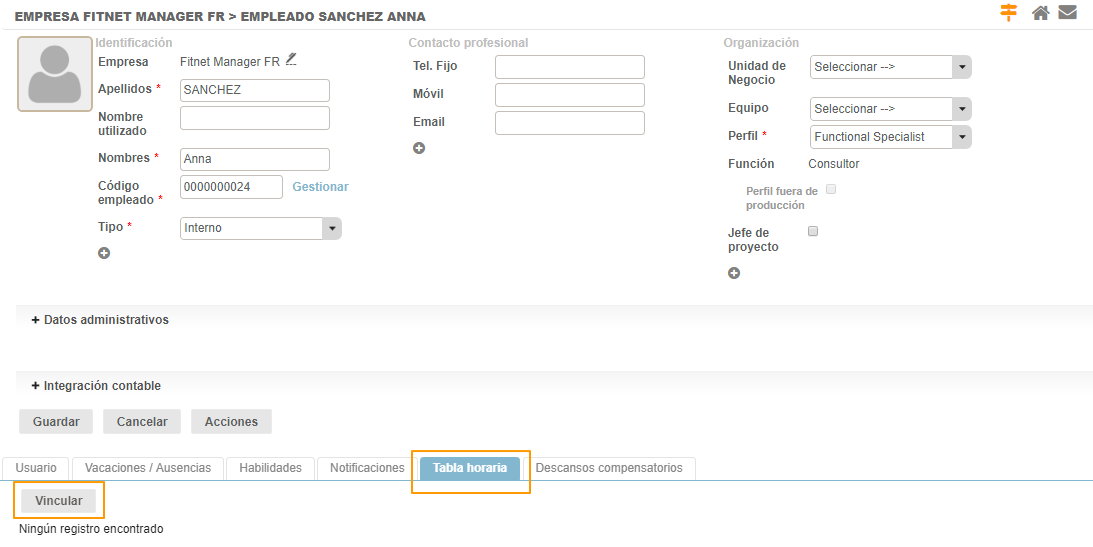
Task: Open the Tipo dropdown set to Interno
Action: click(x=260, y=228)
